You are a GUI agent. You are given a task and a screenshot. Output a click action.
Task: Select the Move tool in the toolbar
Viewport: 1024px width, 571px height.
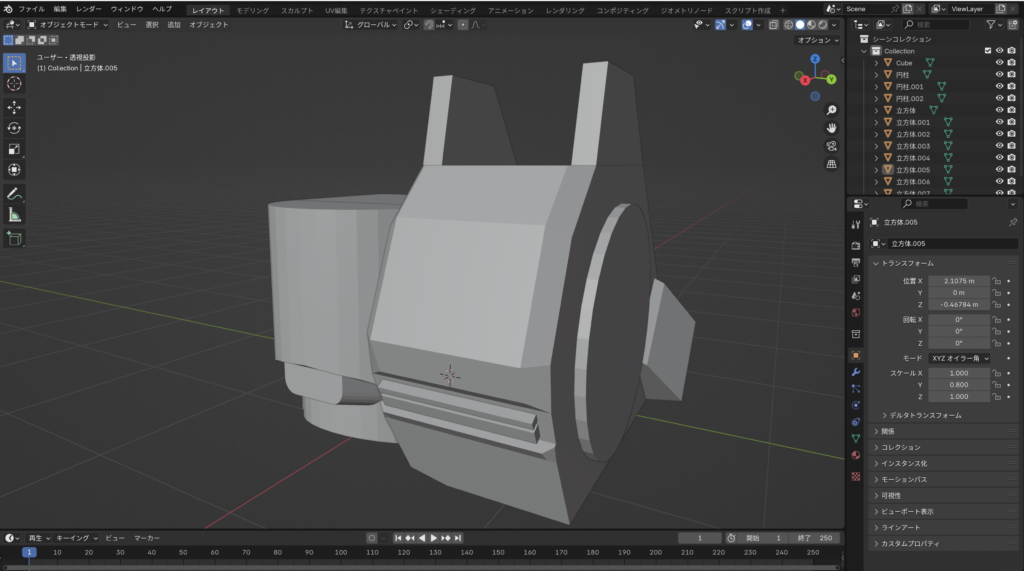click(15, 107)
